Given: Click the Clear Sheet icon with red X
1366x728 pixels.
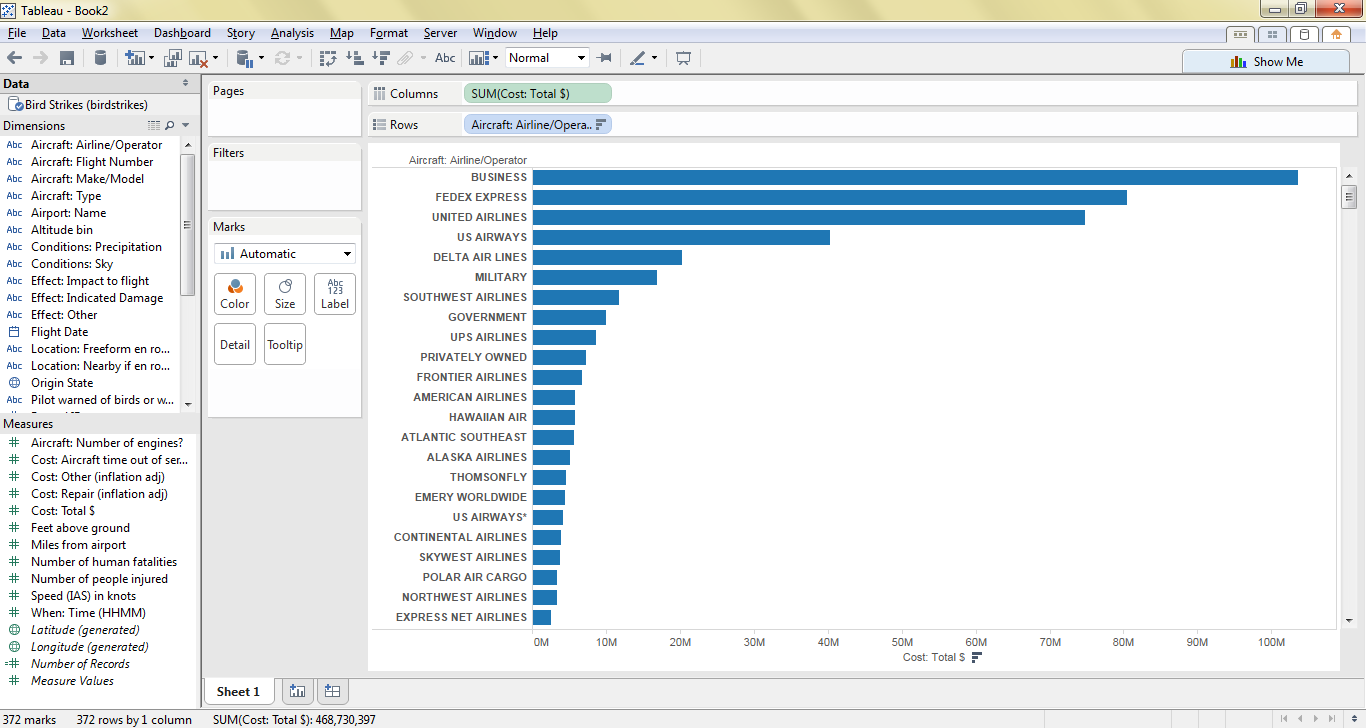Looking at the screenshot, I should click(x=198, y=58).
